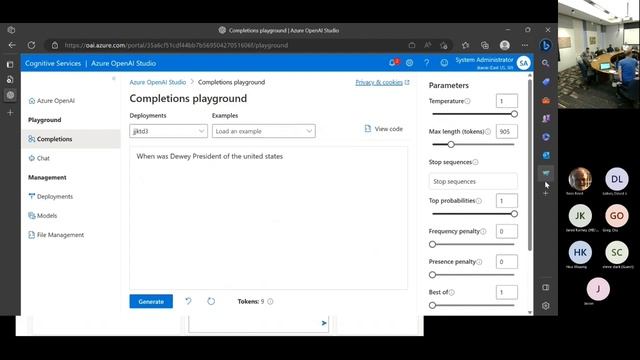Click the browser back arrow
Screen dimensions: 640x360
12,45
